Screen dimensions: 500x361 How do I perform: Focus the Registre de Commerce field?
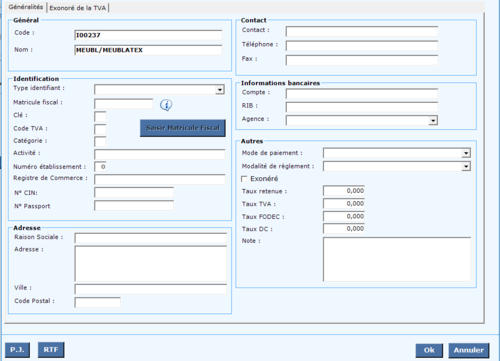(160, 179)
